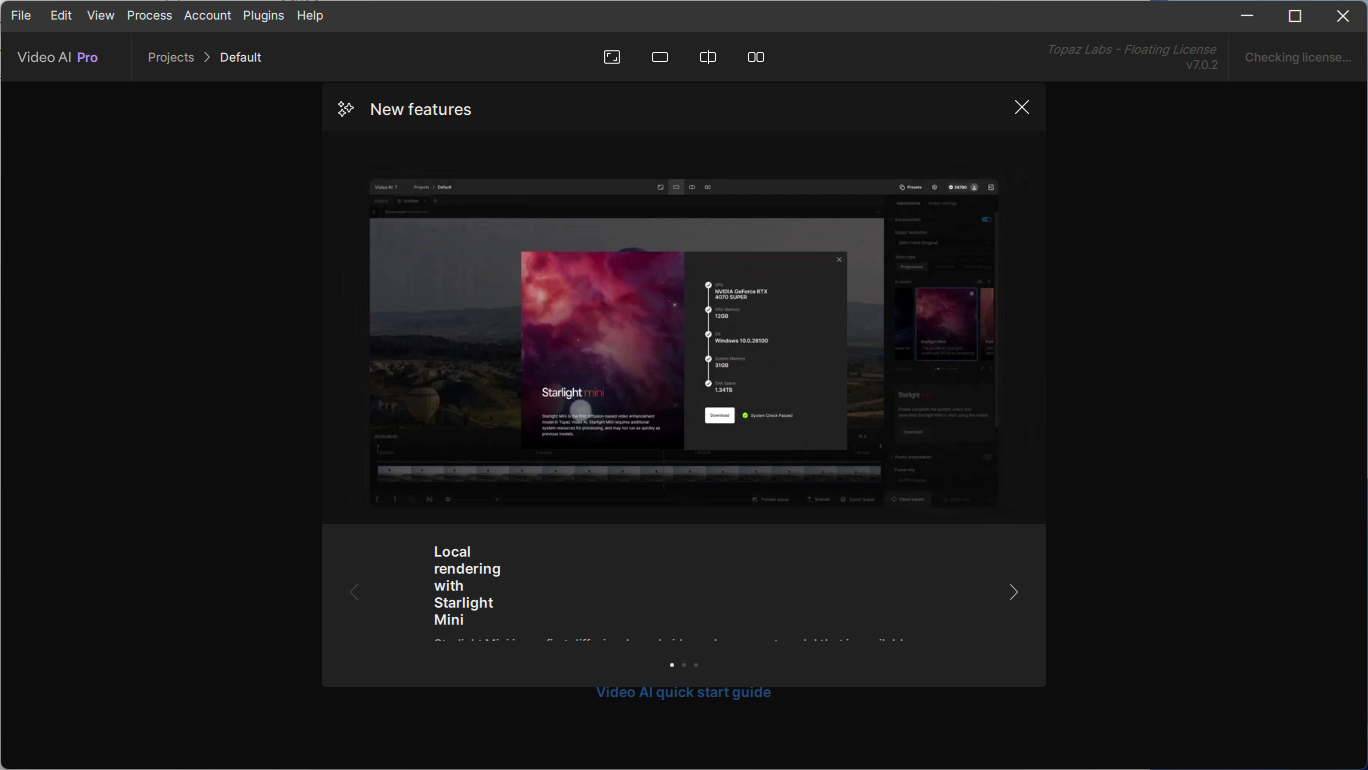Click the Local rendering with Starlight Mini heading
The width and height of the screenshot is (1368, 770).
467,586
